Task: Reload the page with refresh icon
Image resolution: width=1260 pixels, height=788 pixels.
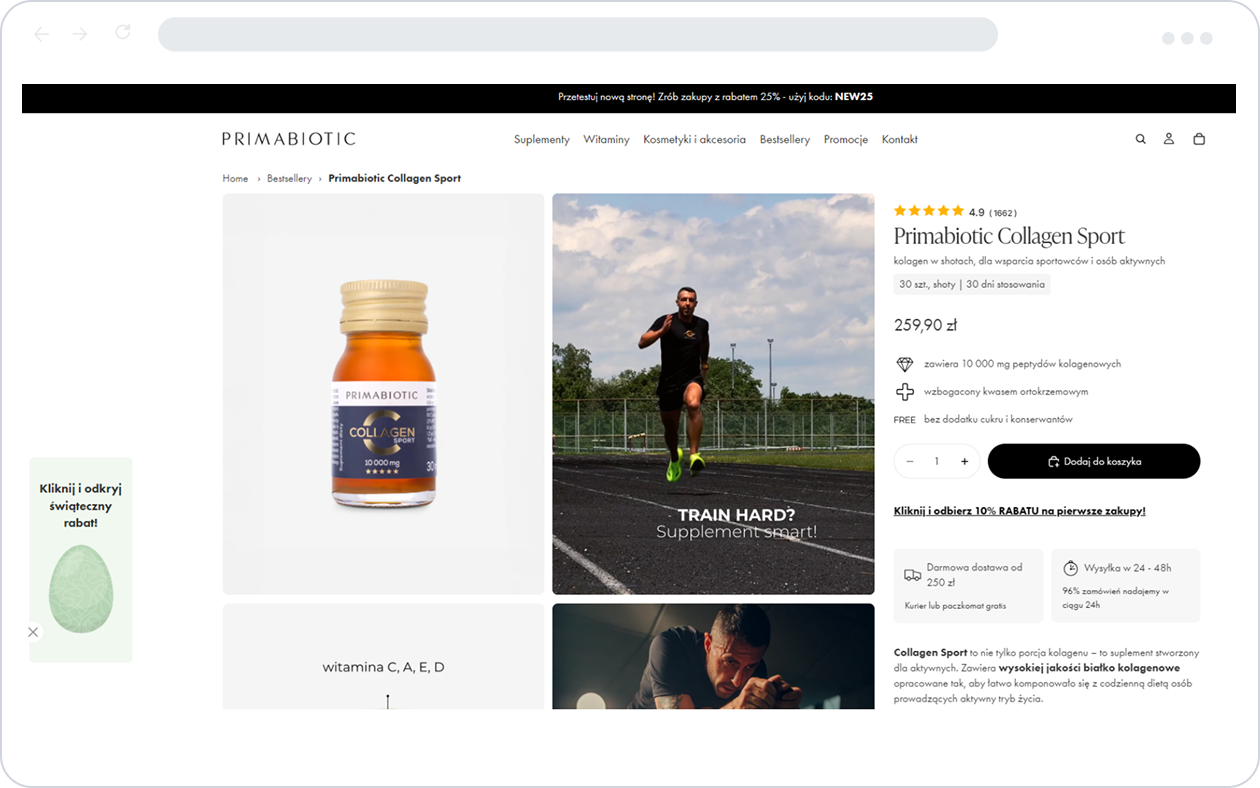Action: point(123,33)
